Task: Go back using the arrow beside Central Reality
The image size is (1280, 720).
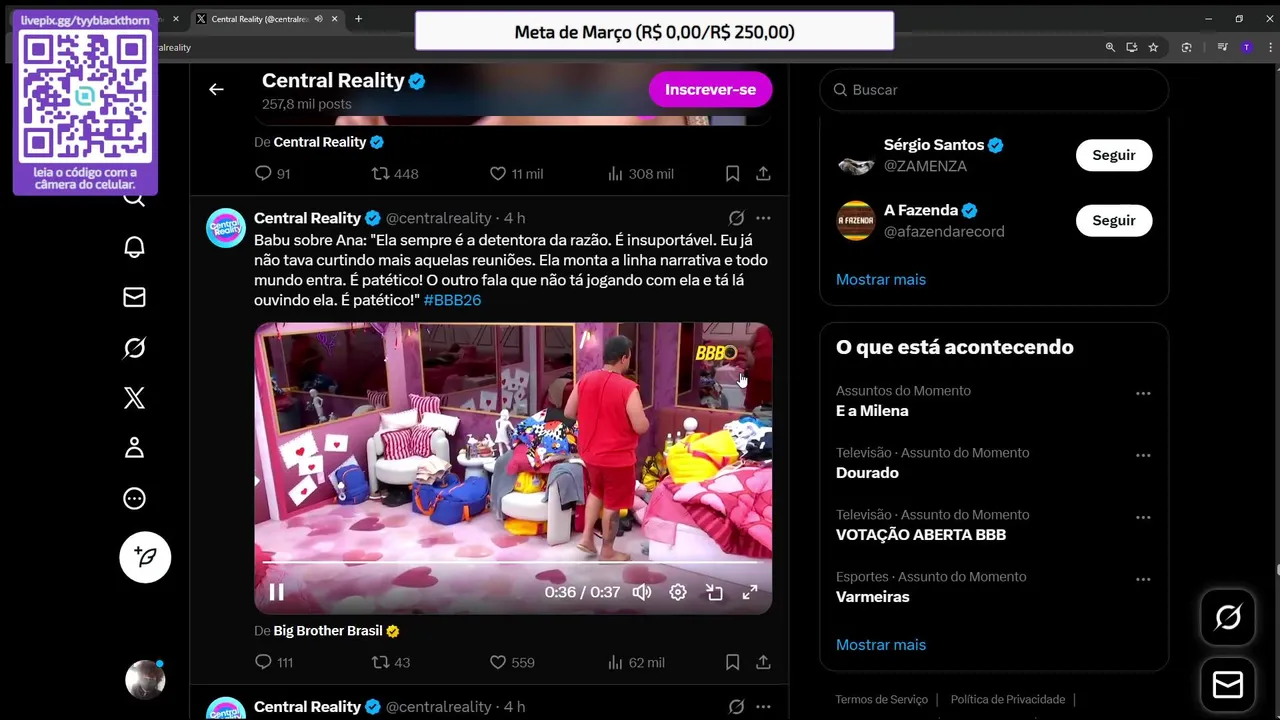Action: tap(216, 89)
